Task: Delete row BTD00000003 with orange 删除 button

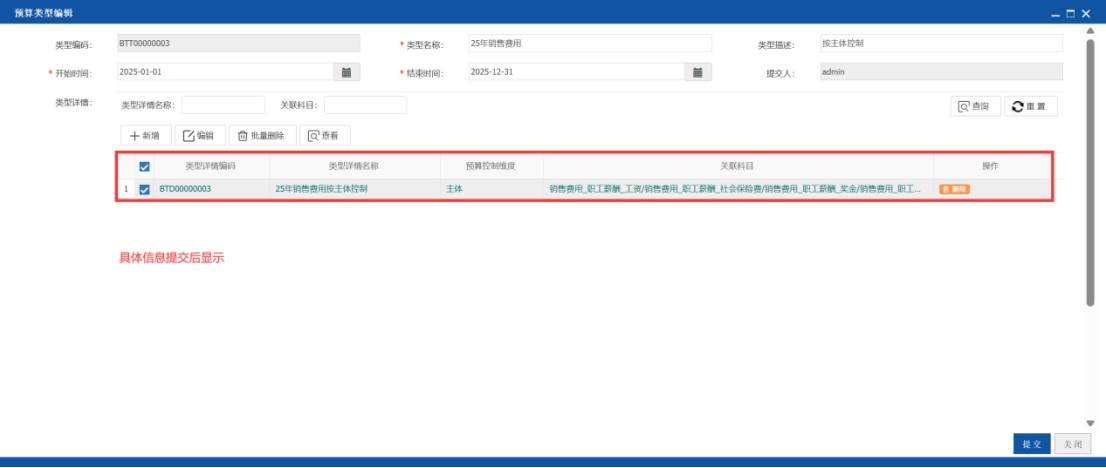Action: pyautogui.click(x=954, y=189)
